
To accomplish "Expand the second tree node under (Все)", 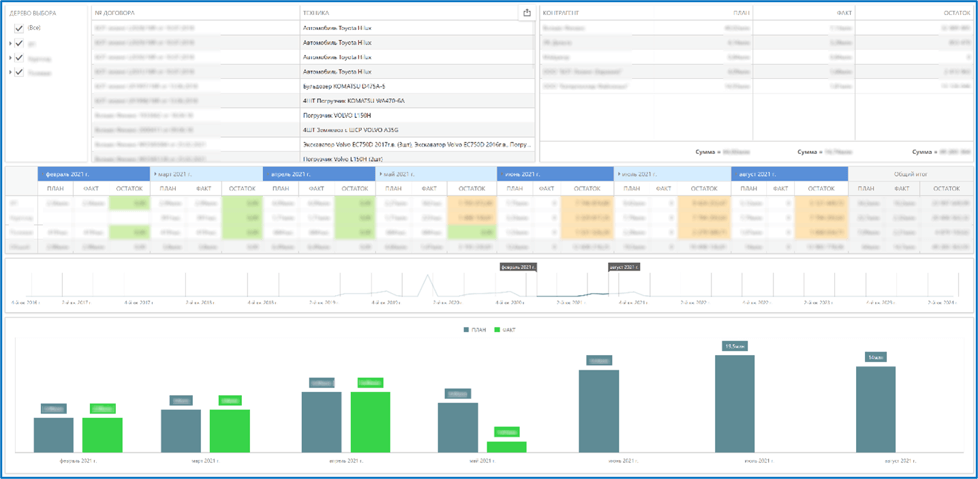I will point(10,58).
